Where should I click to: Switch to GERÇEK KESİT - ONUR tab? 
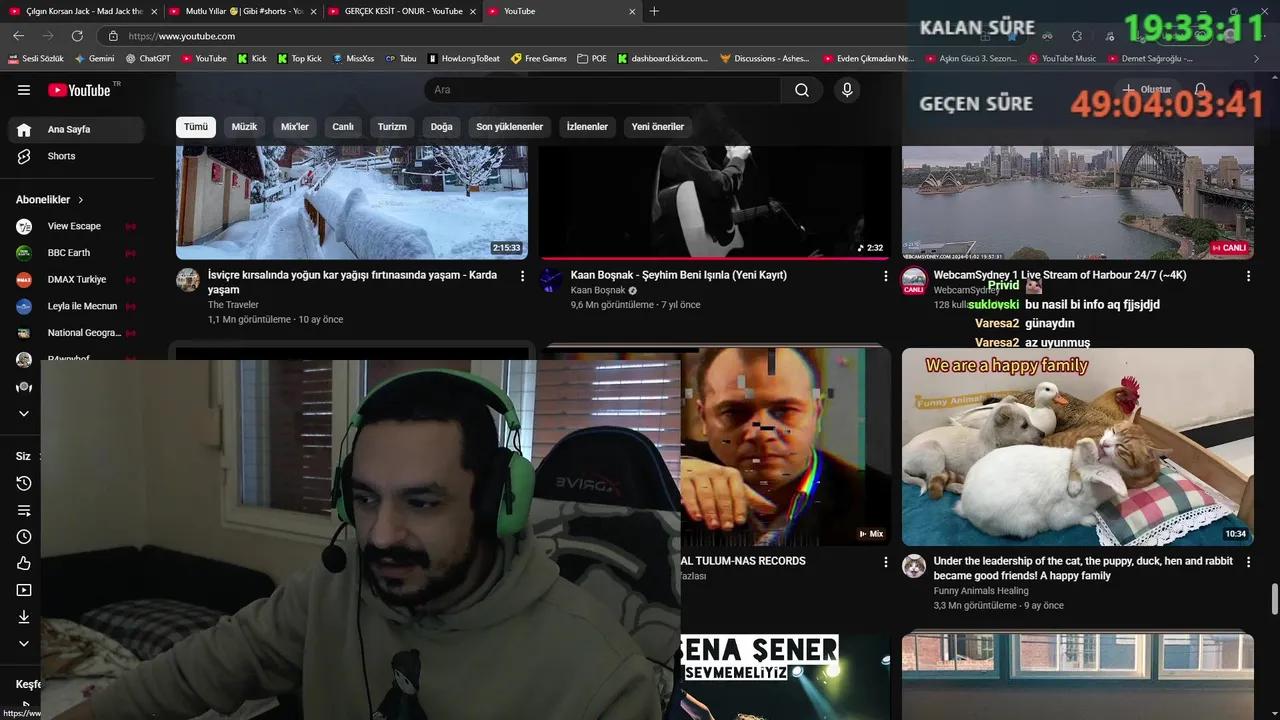point(400,11)
